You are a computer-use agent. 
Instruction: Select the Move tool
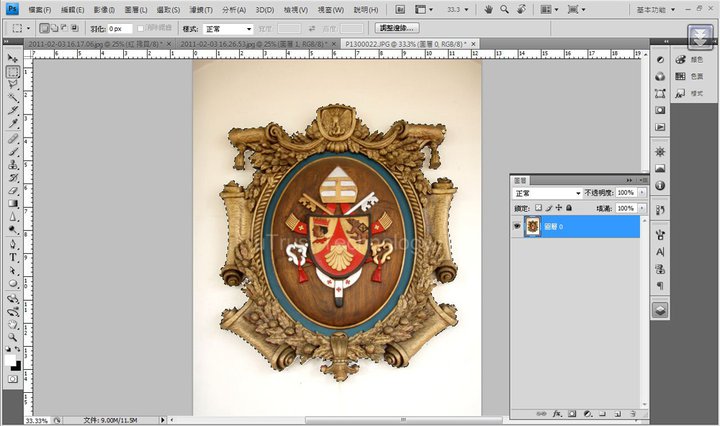pos(12,58)
